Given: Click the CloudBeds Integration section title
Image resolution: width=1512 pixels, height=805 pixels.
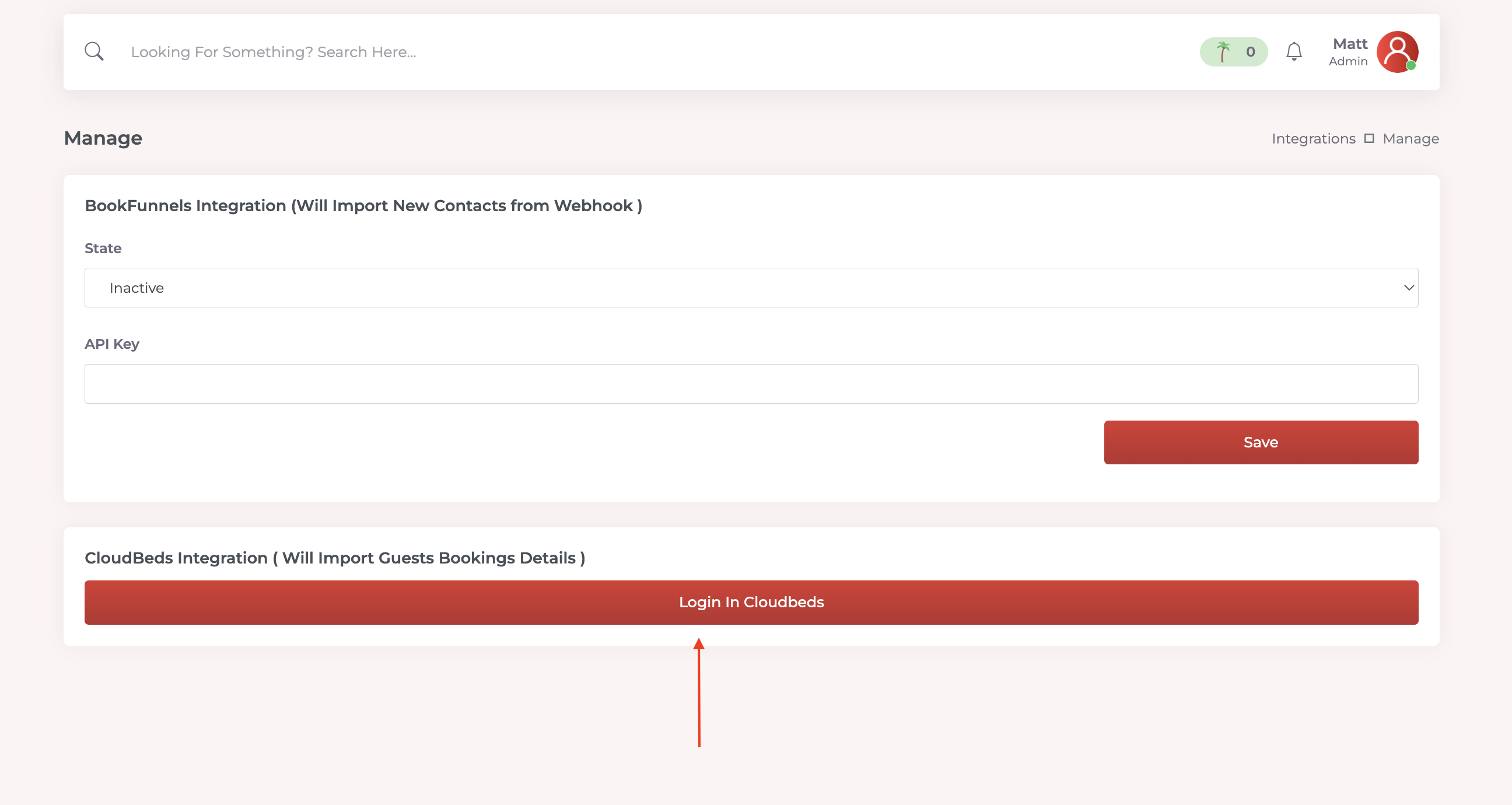Looking at the screenshot, I should tap(335, 558).
